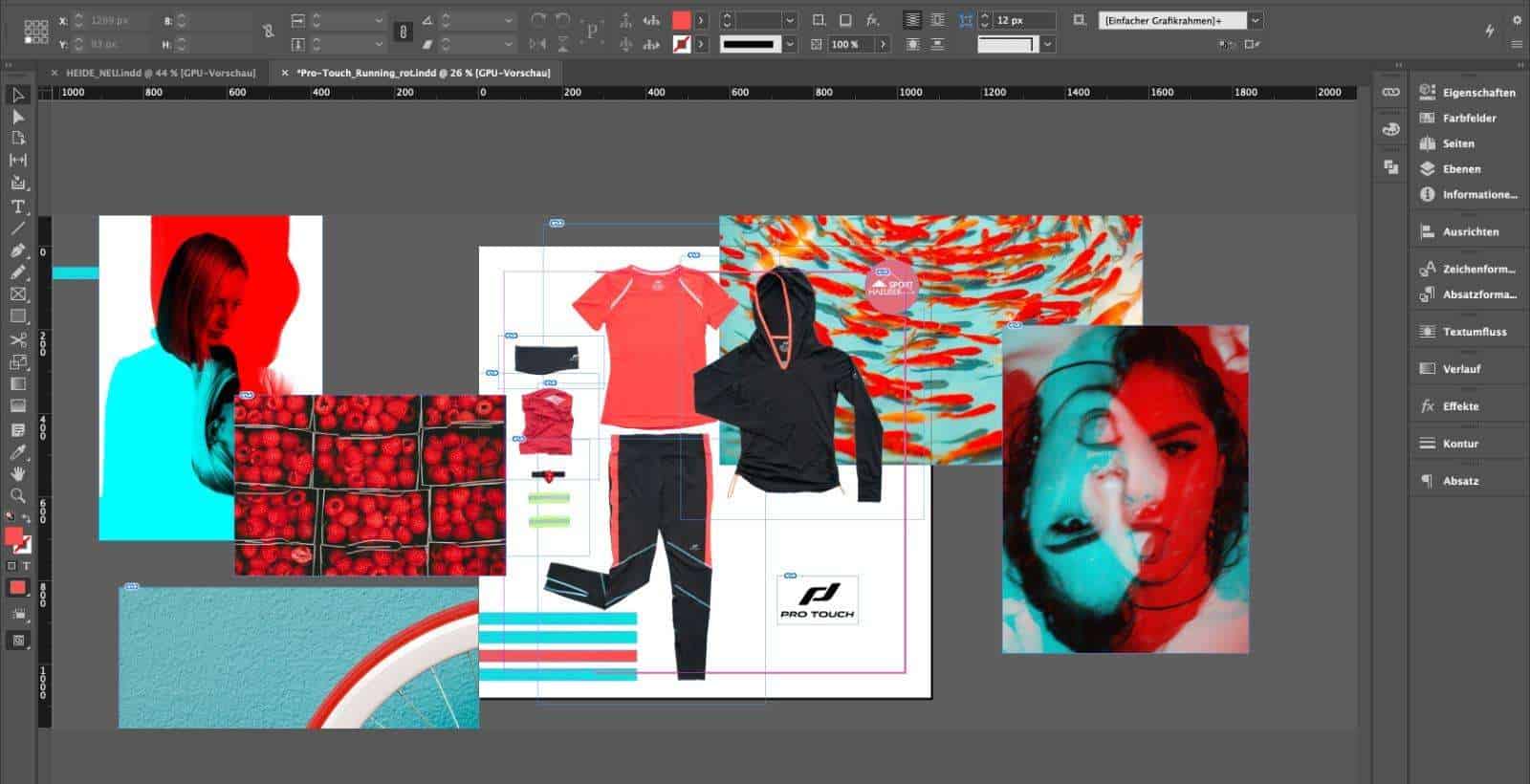
Task: Expand the opacity slider arrow
Action: (x=883, y=44)
